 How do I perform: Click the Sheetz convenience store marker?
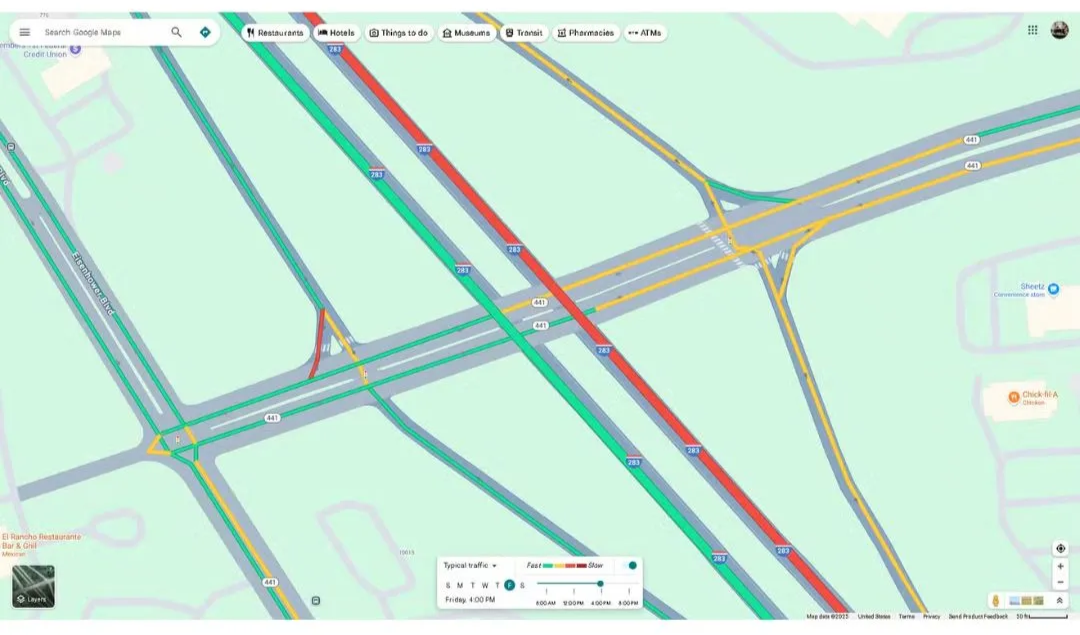click(1053, 289)
